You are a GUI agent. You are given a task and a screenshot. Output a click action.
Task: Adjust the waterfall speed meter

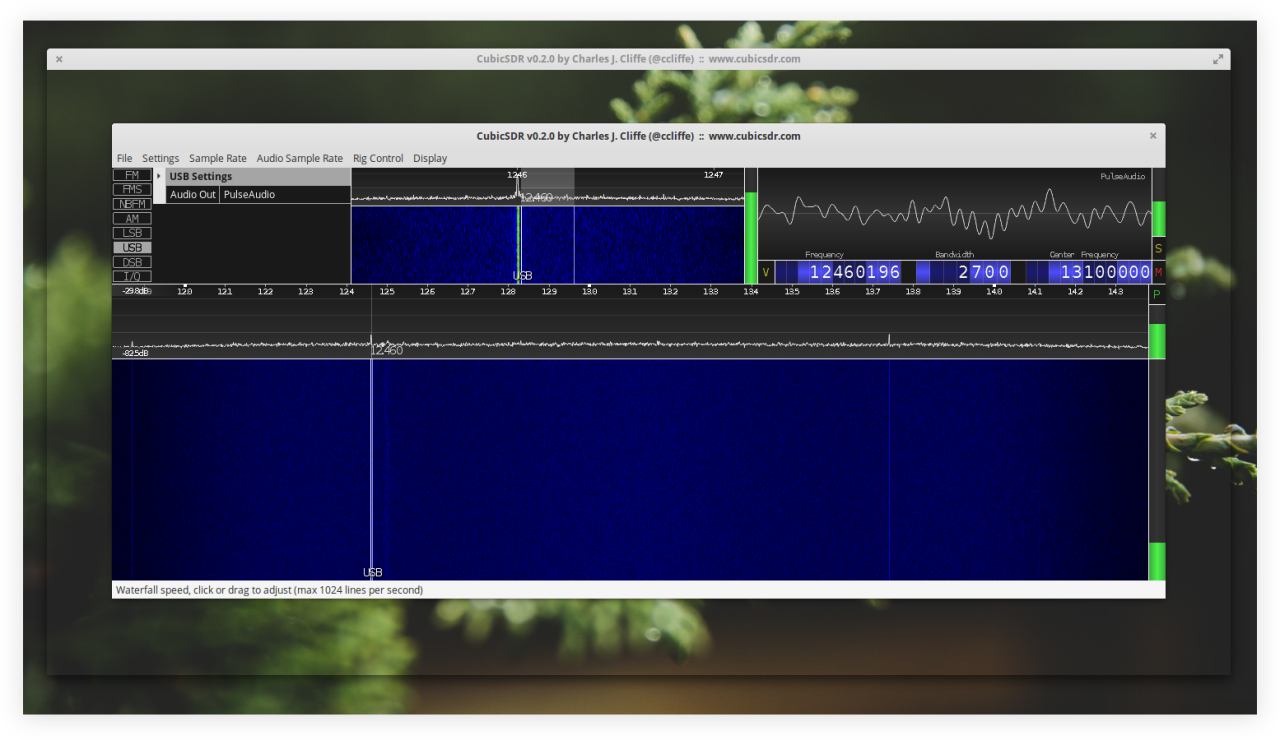(1157, 470)
